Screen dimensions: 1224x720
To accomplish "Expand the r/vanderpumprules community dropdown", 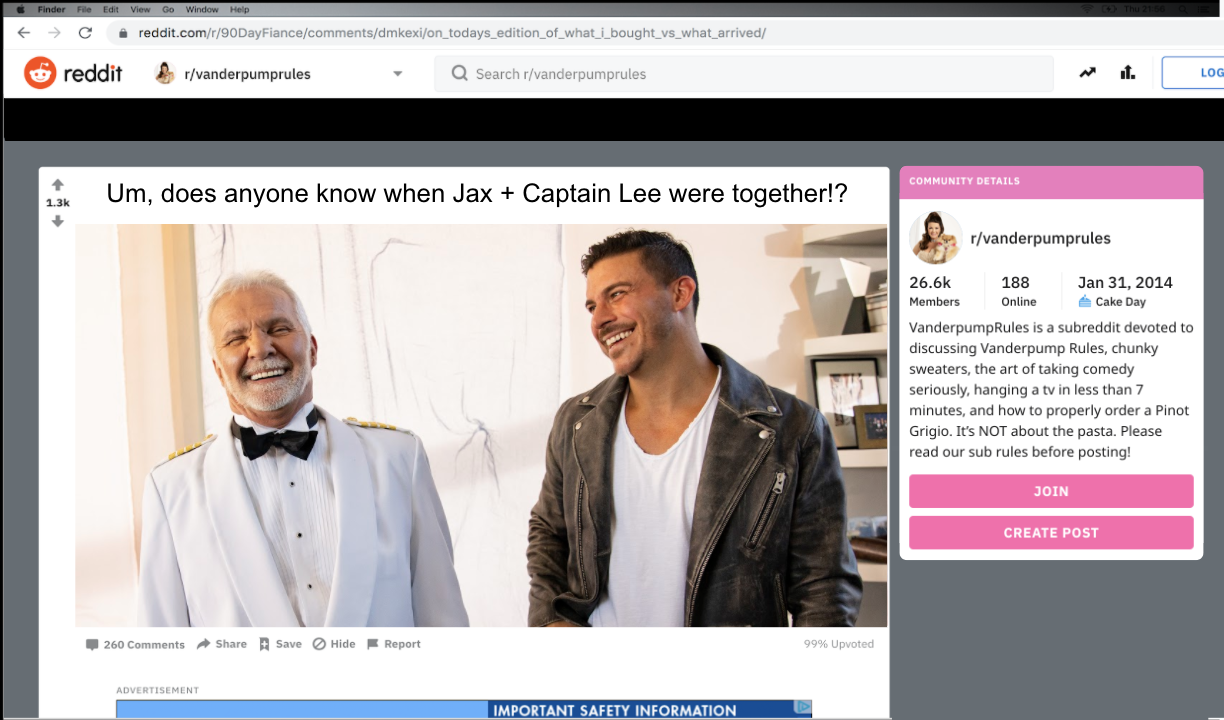I will [398, 74].
